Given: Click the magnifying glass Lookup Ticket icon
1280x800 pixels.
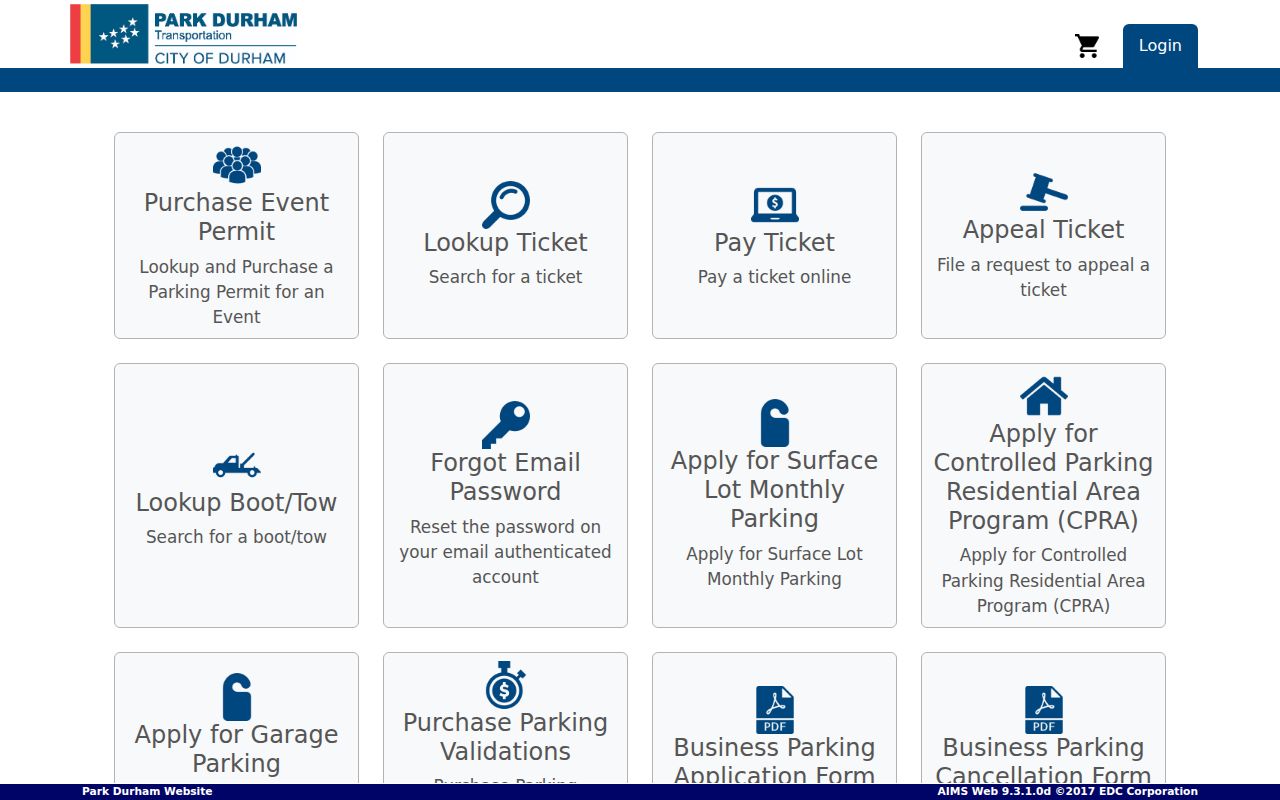Looking at the screenshot, I should tap(506, 205).
